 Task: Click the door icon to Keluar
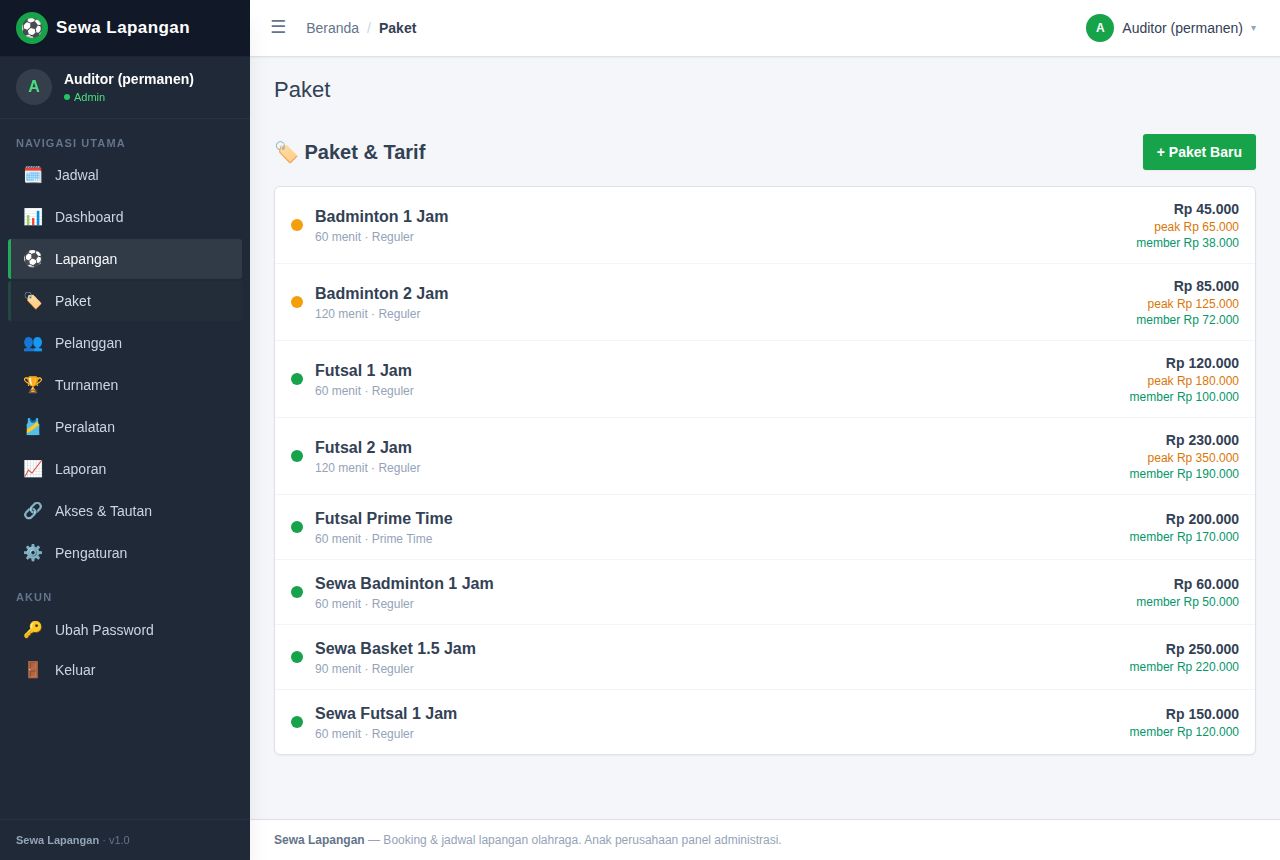(33, 670)
